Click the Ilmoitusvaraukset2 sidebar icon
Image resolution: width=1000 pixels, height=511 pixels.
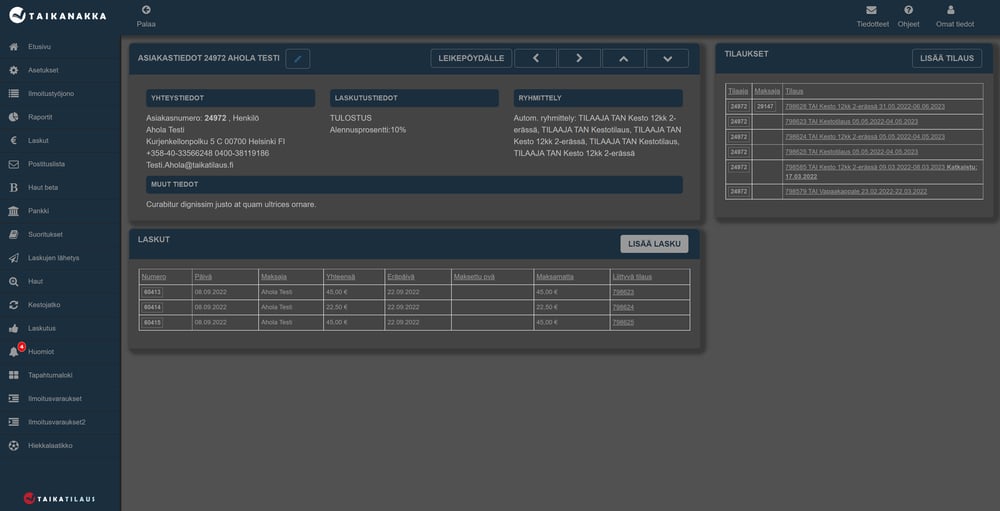coord(13,422)
